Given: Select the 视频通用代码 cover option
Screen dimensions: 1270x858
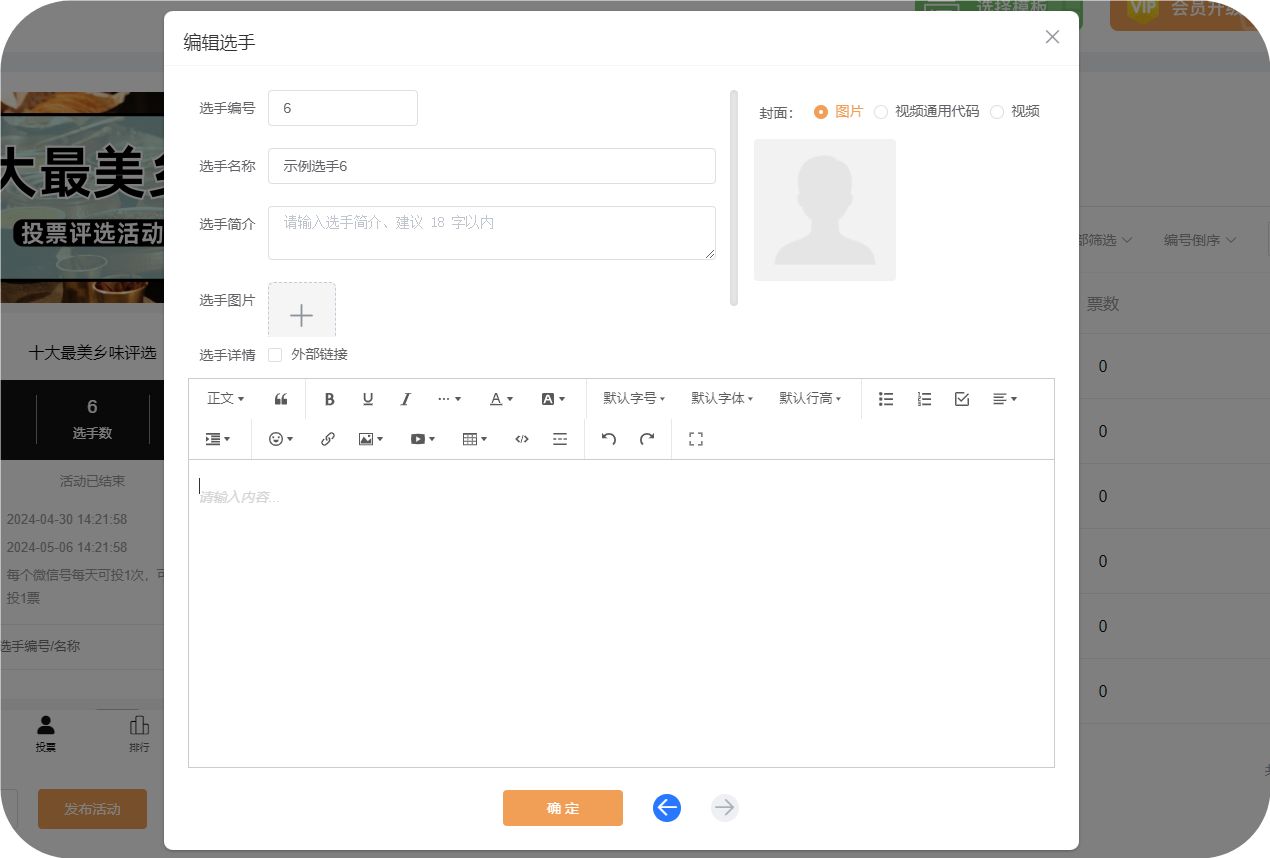Looking at the screenshot, I should point(881,112).
